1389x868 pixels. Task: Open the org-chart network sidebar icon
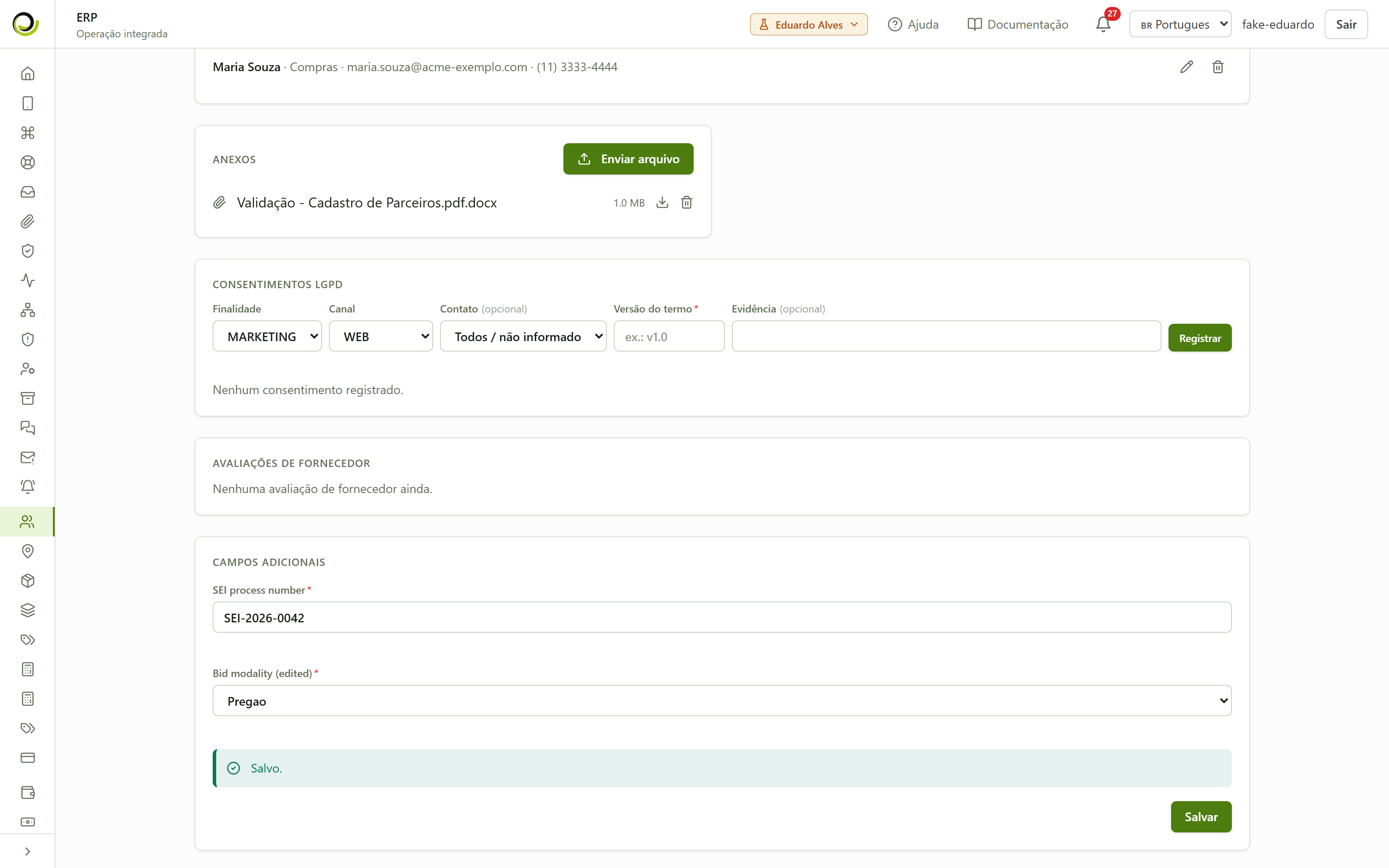[x=27, y=310]
